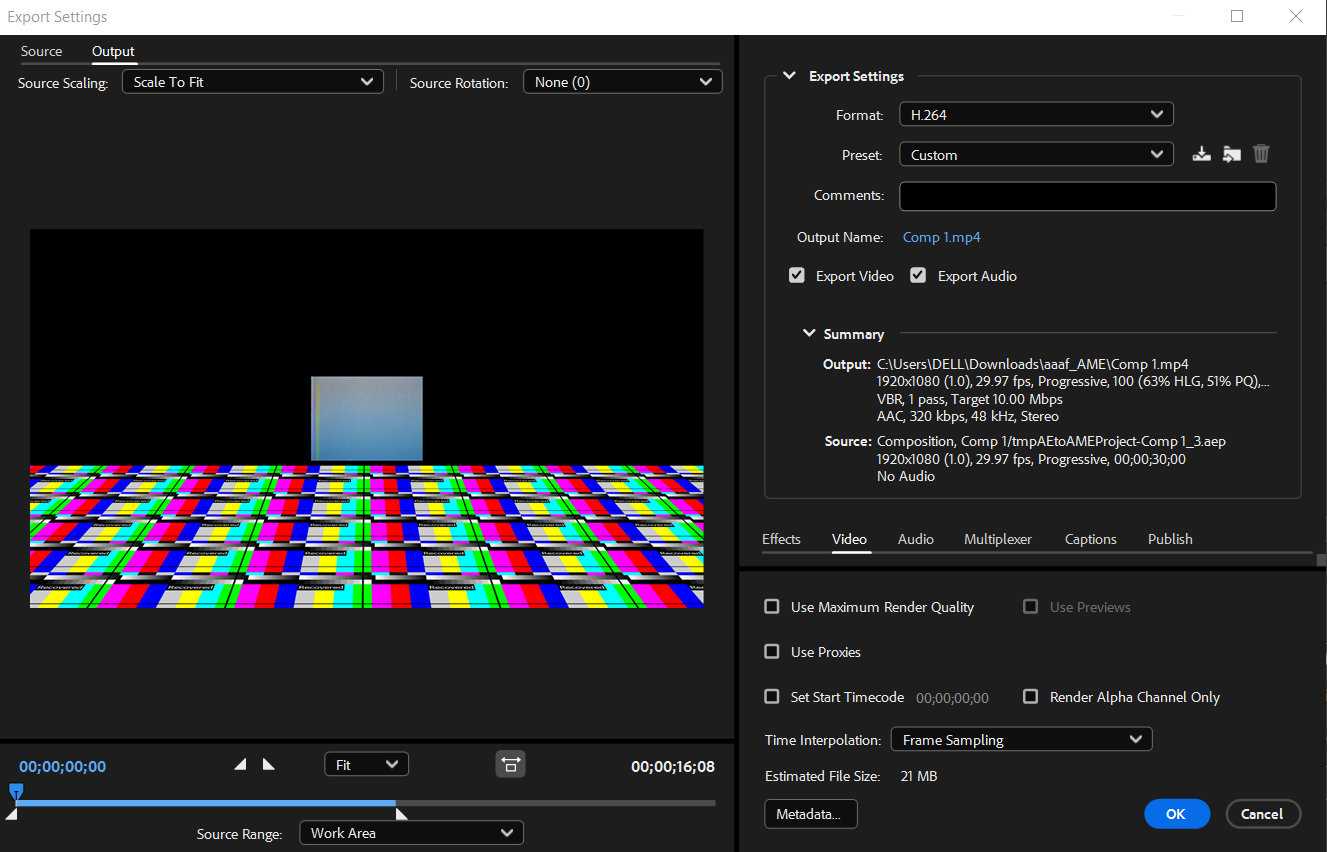
Task: Click the Set Out Point triangle
Action: 268,765
